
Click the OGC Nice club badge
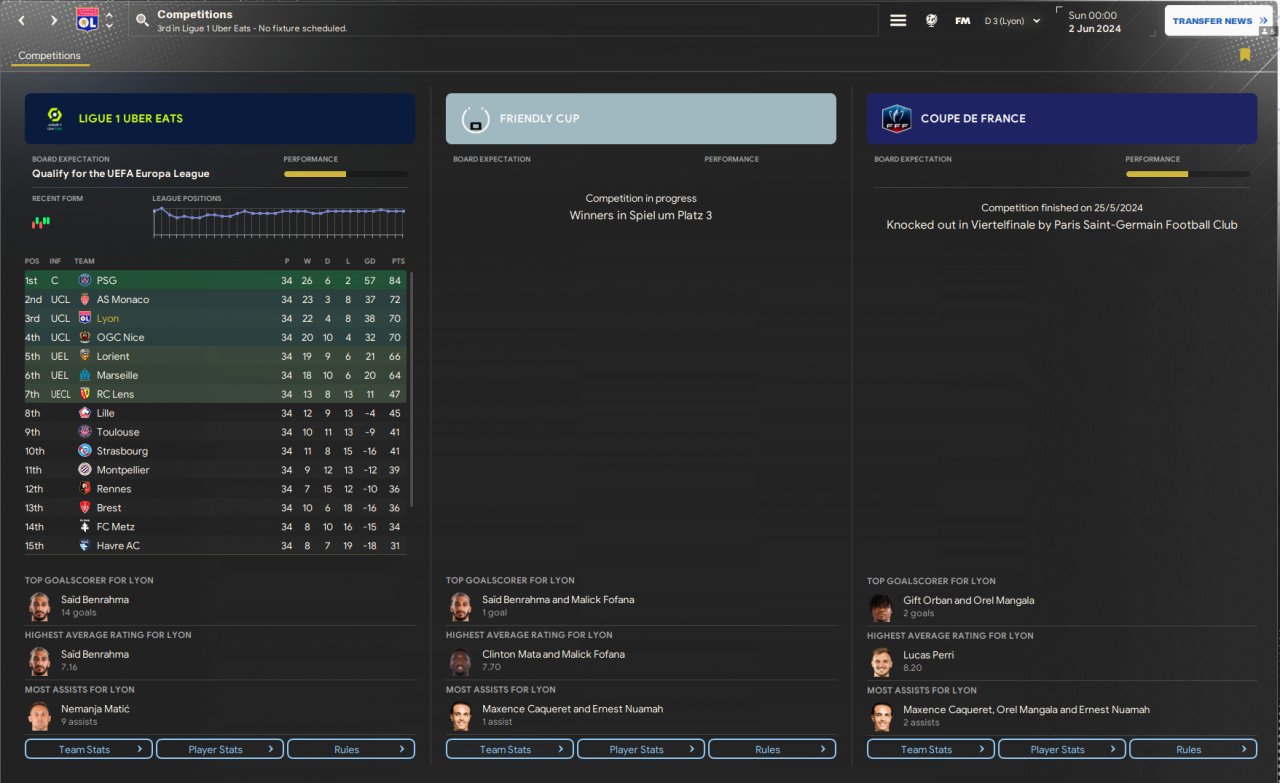point(85,338)
